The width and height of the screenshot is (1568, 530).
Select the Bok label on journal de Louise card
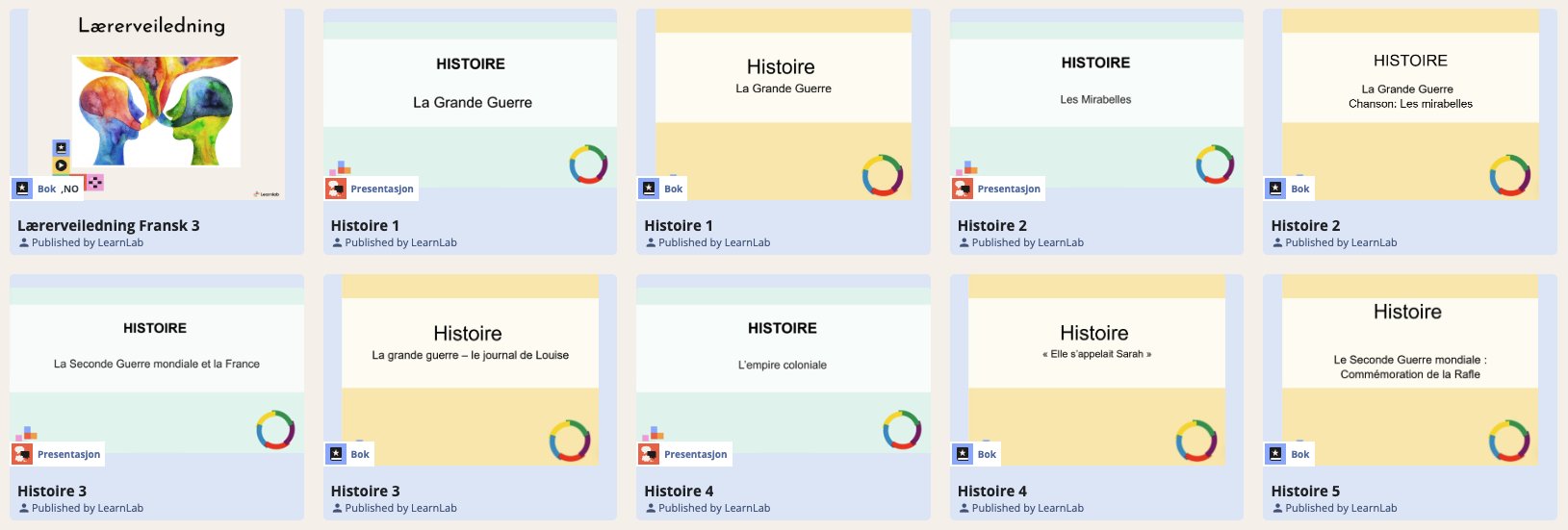point(360,454)
